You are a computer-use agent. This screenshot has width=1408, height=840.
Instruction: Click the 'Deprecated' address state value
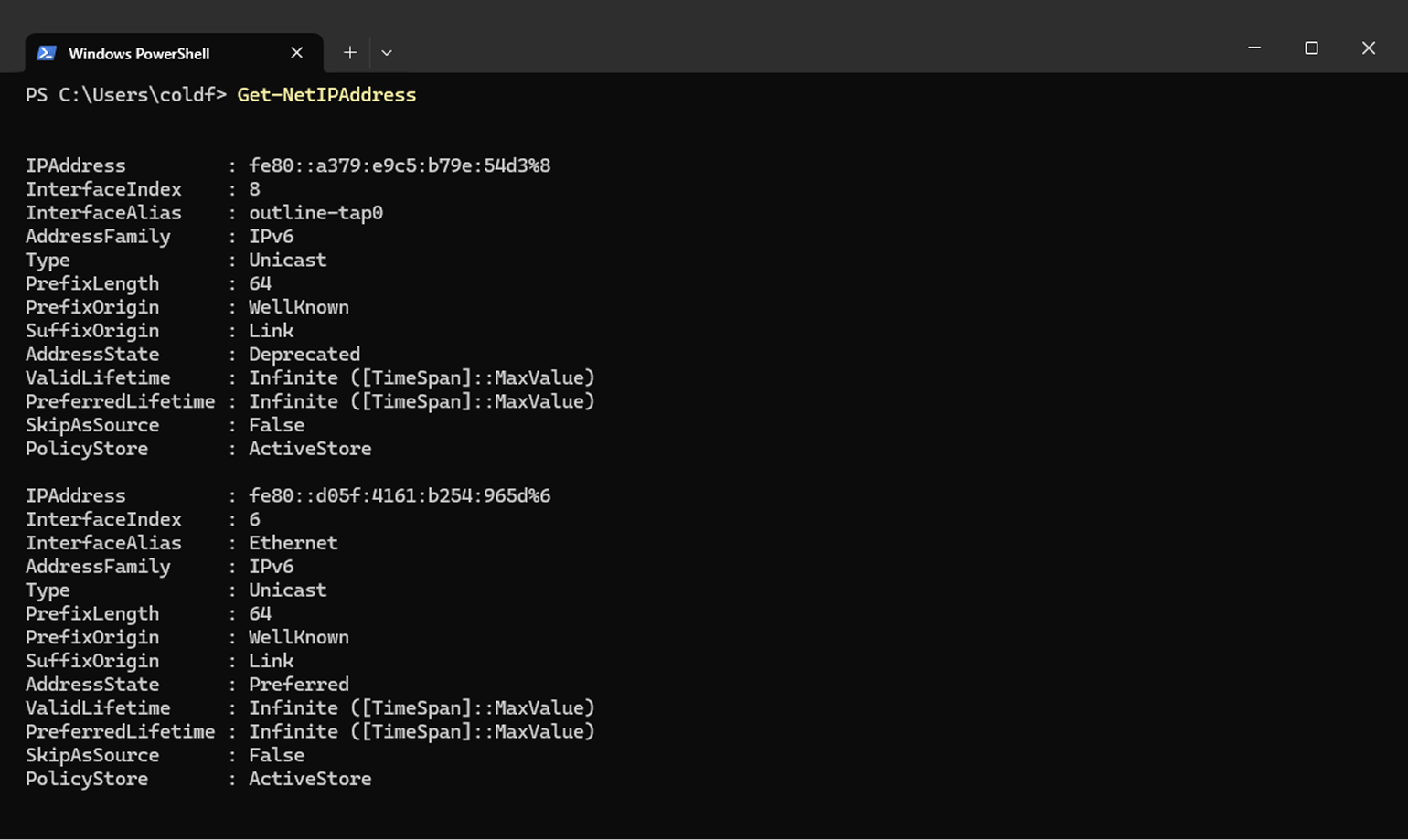pyautogui.click(x=304, y=354)
